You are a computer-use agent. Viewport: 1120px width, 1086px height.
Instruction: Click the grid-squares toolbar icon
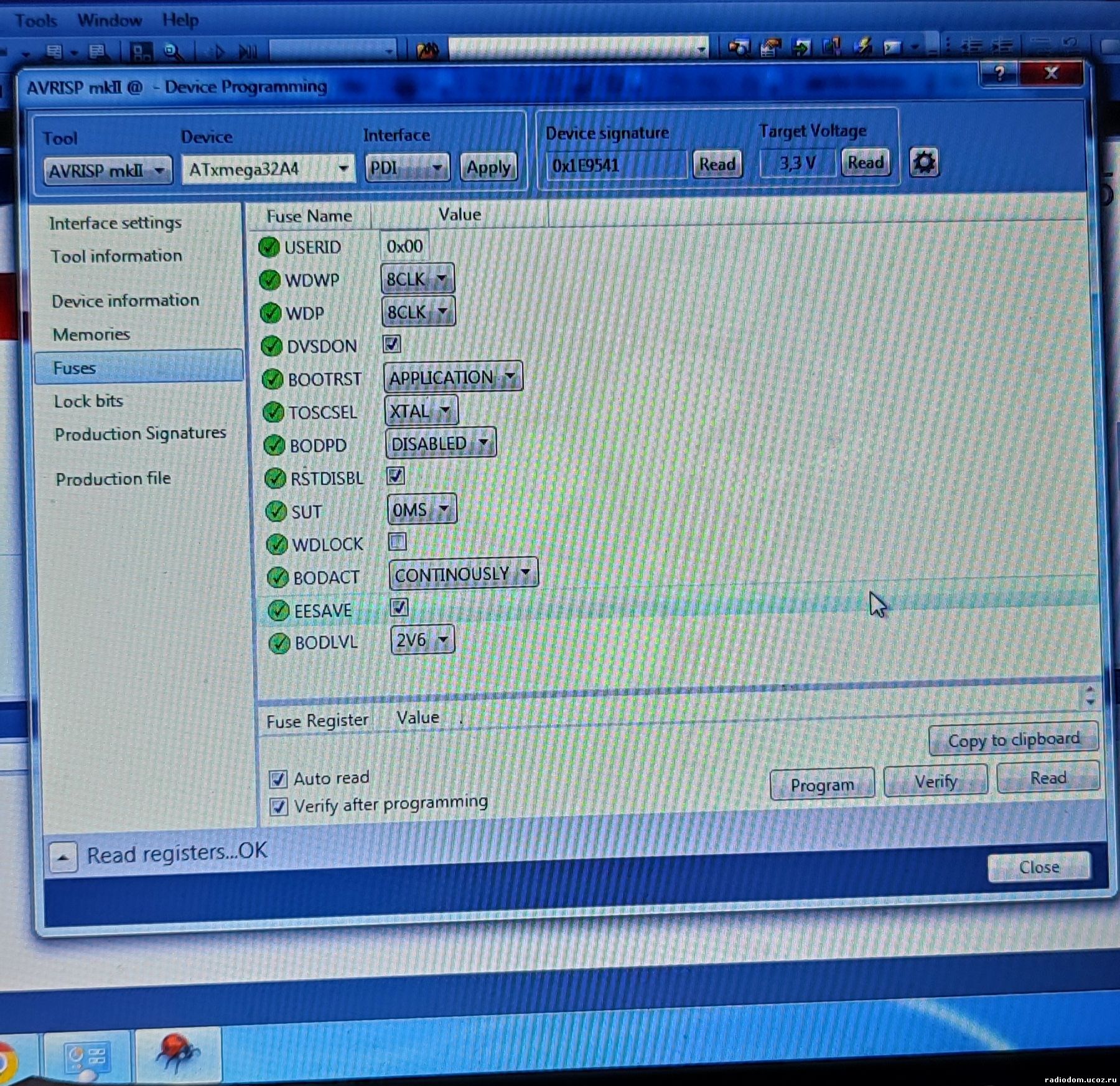click(x=142, y=52)
